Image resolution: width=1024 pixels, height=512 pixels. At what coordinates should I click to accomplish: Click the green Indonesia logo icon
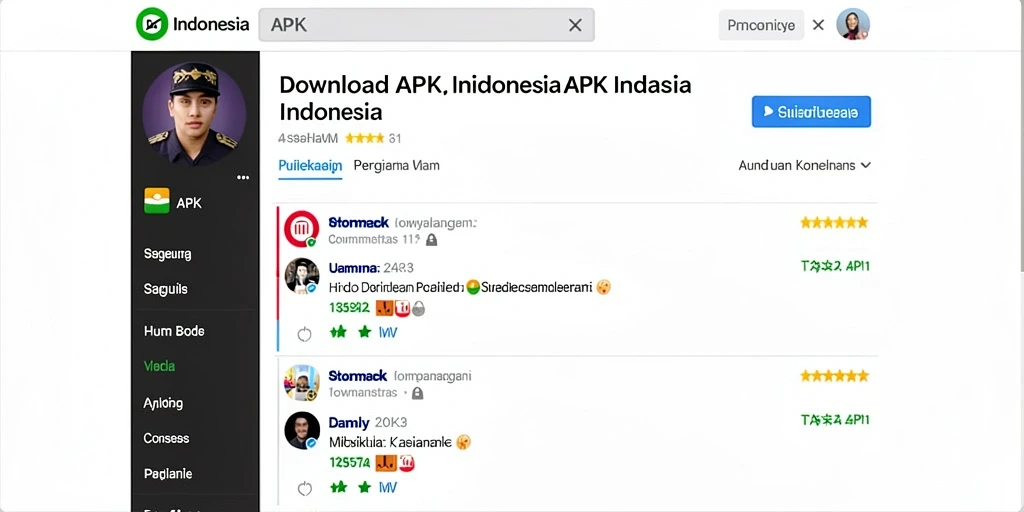tap(152, 24)
